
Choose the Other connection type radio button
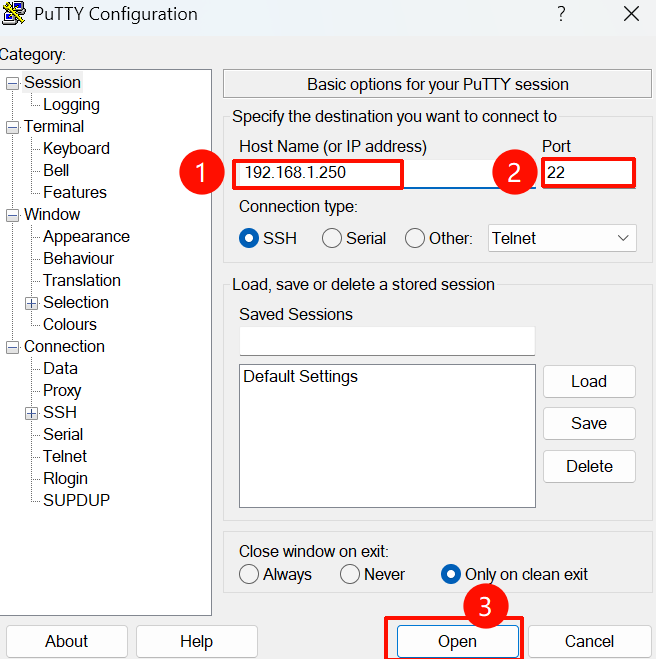415,238
